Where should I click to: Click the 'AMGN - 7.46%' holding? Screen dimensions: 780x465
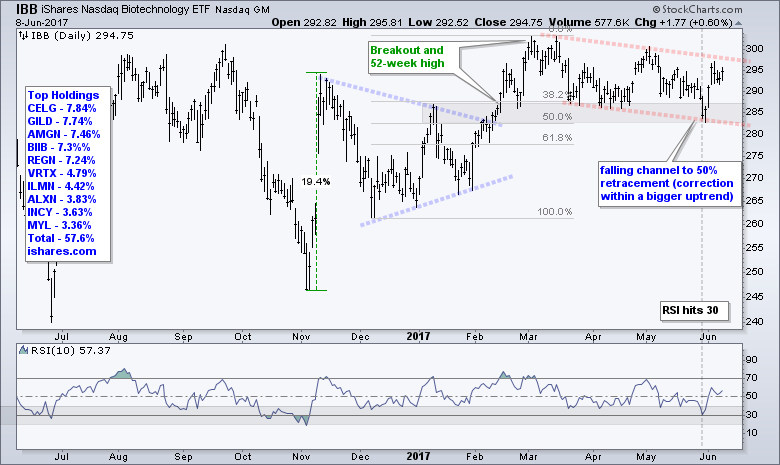64,134
